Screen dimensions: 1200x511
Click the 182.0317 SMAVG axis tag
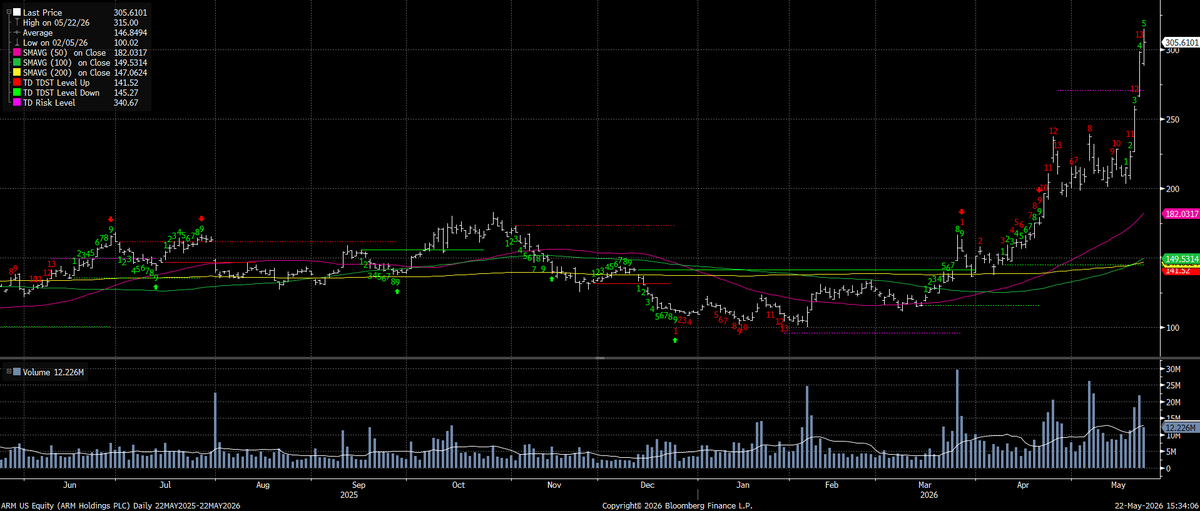pyautogui.click(x=1181, y=214)
